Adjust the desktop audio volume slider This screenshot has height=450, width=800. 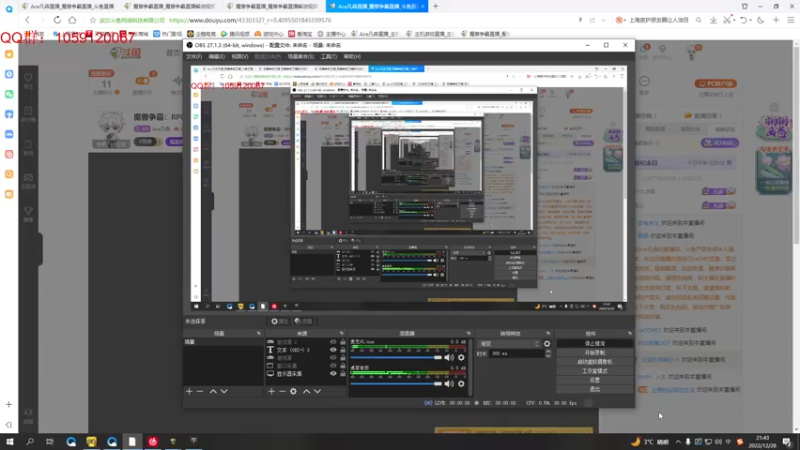click(x=396, y=384)
